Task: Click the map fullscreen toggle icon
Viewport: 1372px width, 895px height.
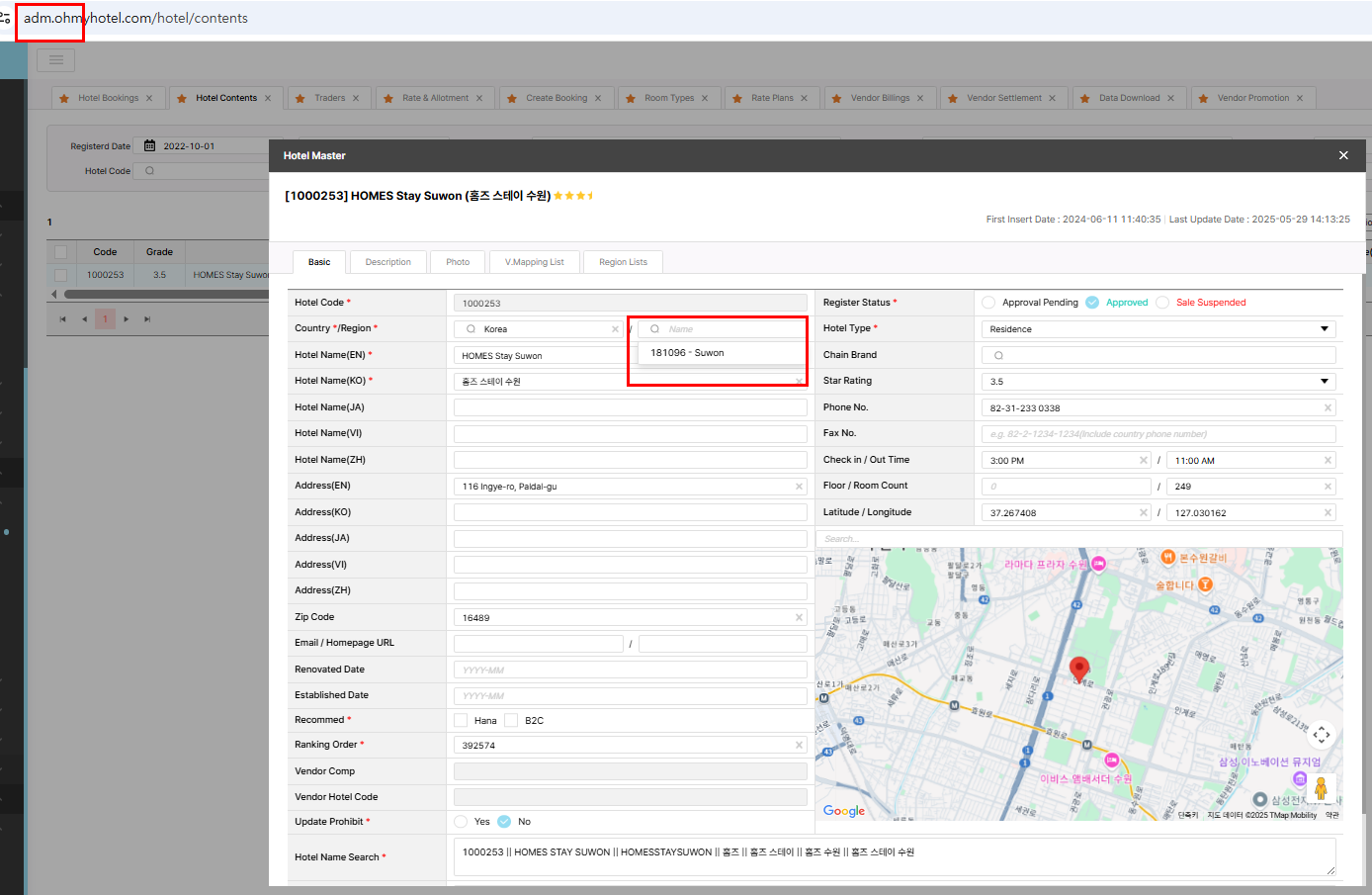Action: coord(1322,735)
